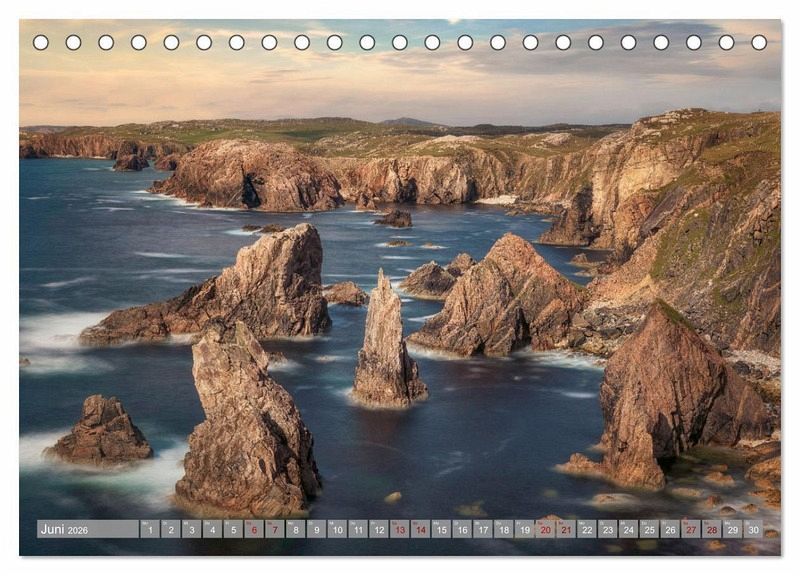Choose the last date, 30
The height and width of the screenshot is (575, 800).
(x=753, y=529)
